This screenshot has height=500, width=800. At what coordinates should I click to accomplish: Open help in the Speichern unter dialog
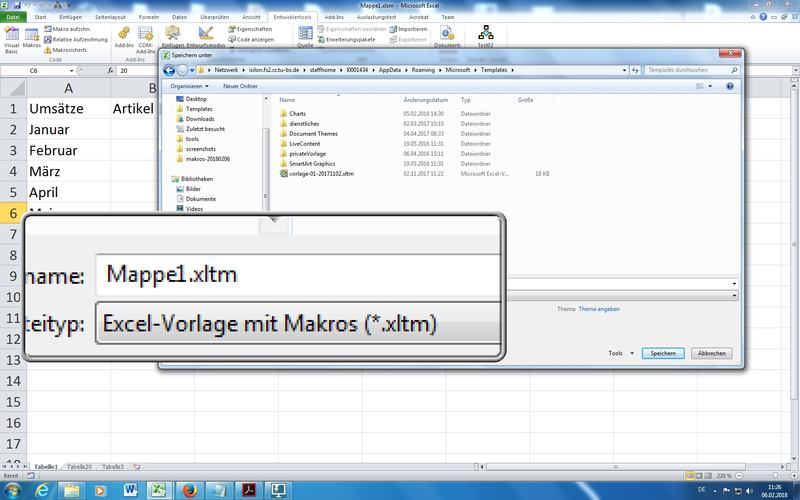coord(730,86)
